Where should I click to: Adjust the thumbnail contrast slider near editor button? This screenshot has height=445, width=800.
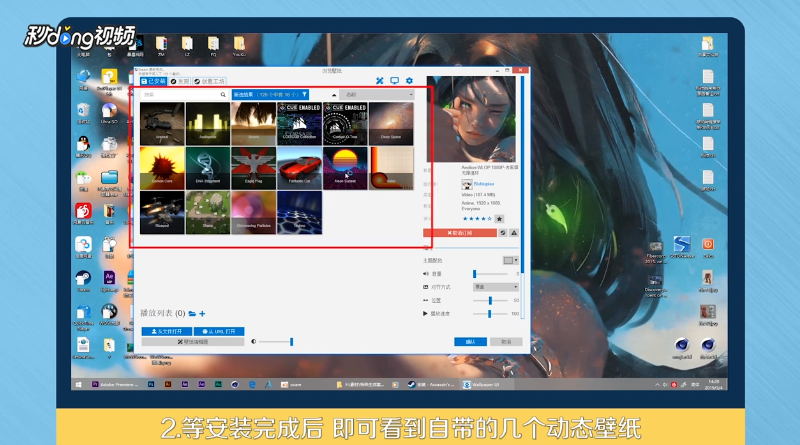(x=276, y=341)
